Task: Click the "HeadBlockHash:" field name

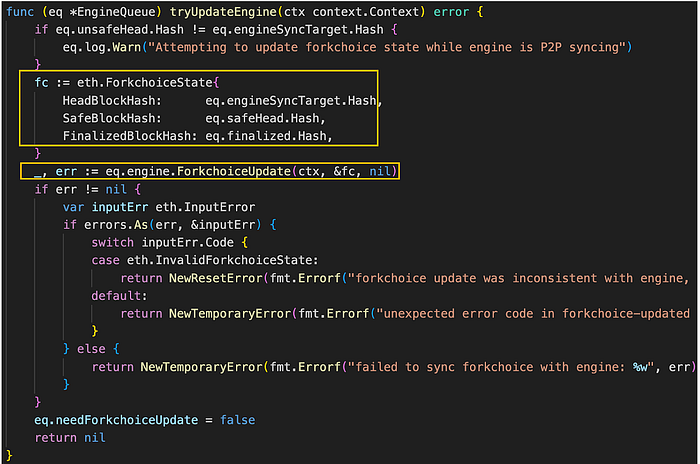Action: [x=112, y=101]
